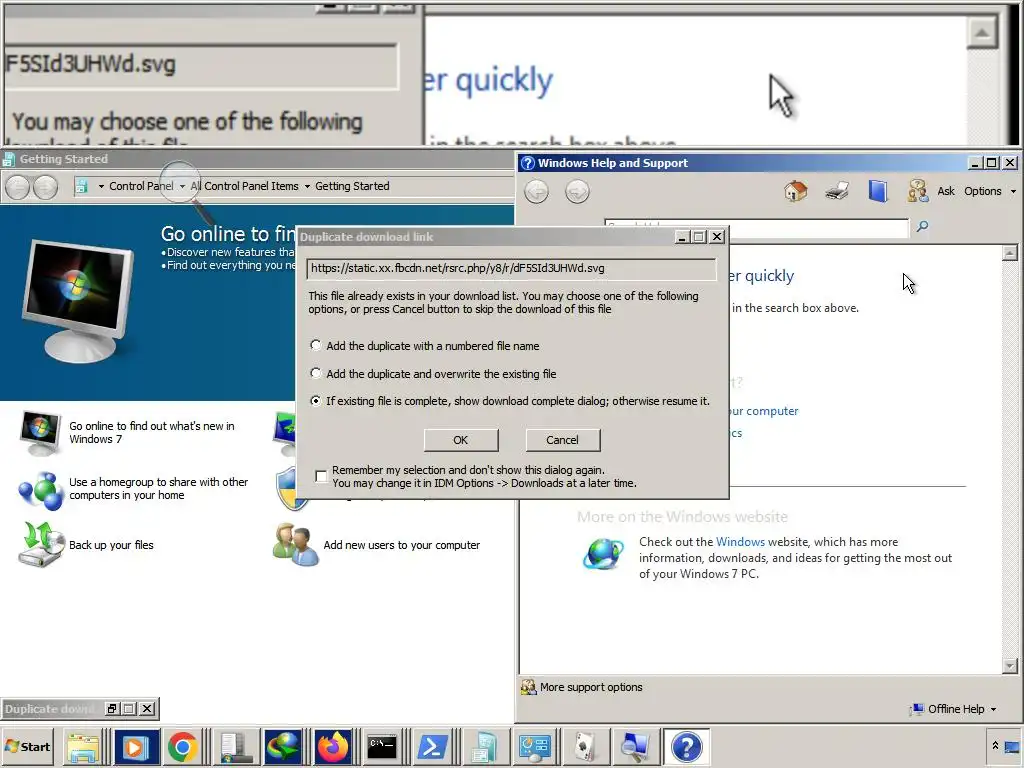Open Google Chrome from taskbar

point(182,747)
